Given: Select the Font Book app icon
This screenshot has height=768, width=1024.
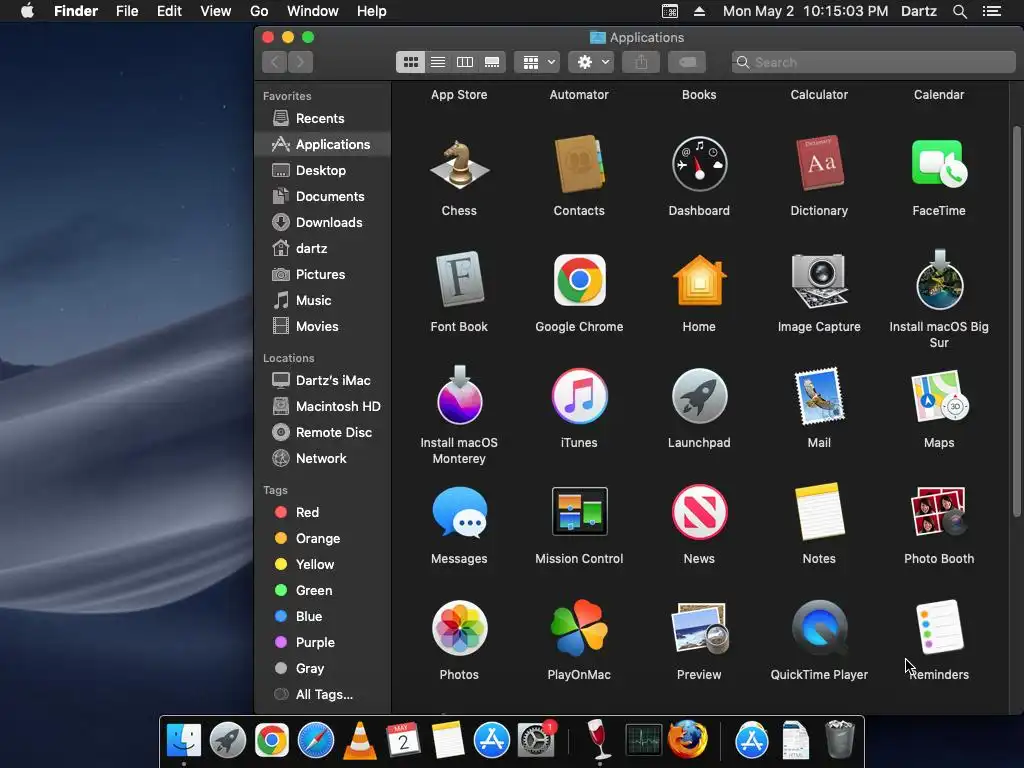Looking at the screenshot, I should pyautogui.click(x=459, y=280).
